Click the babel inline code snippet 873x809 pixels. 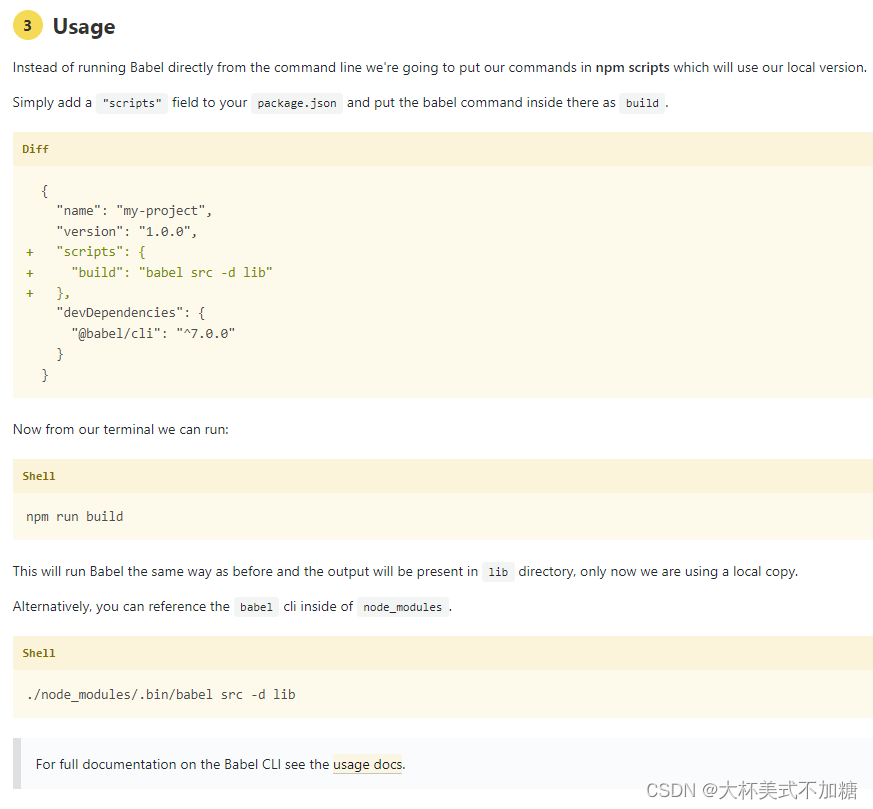256,607
